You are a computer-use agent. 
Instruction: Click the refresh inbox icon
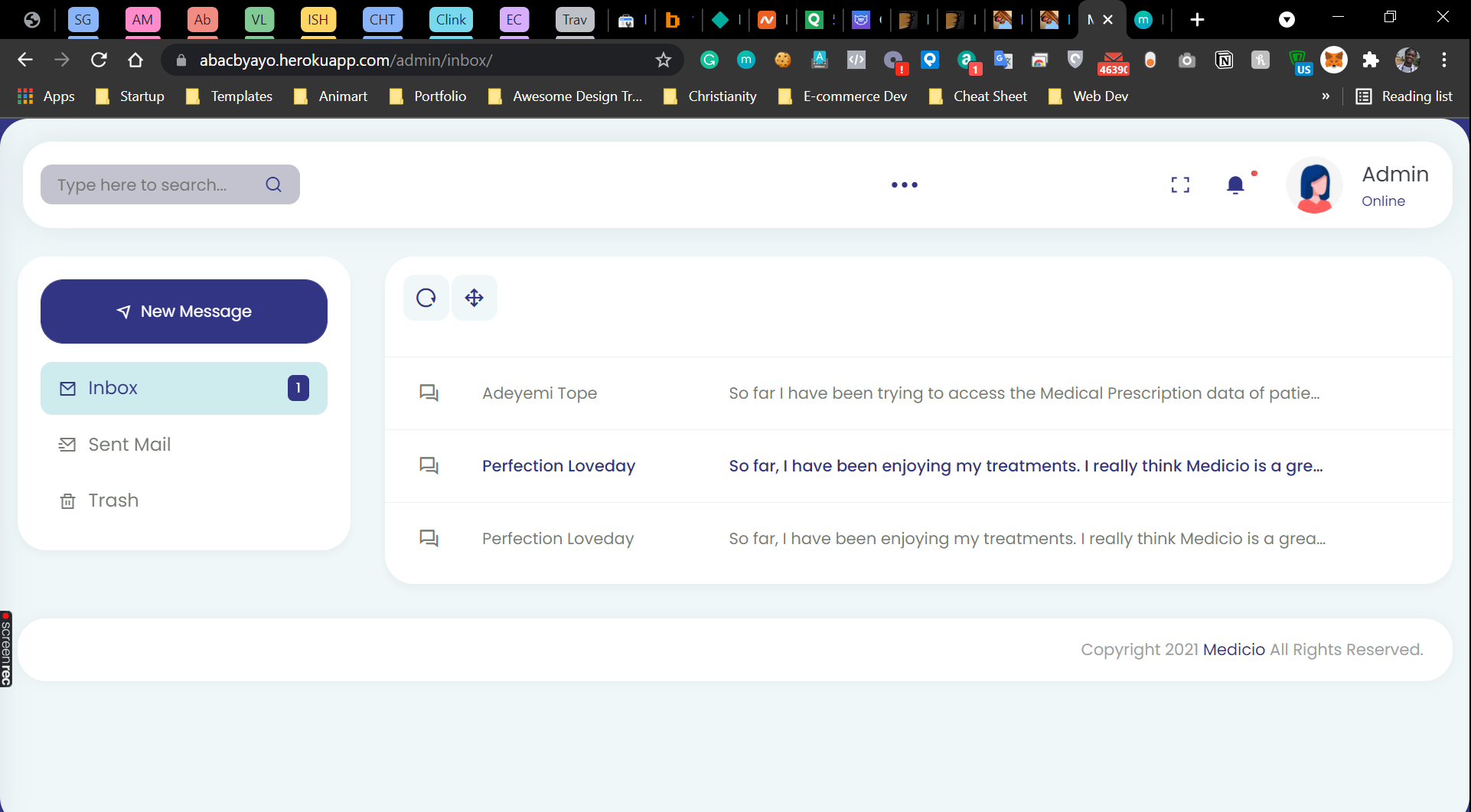point(426,298)
